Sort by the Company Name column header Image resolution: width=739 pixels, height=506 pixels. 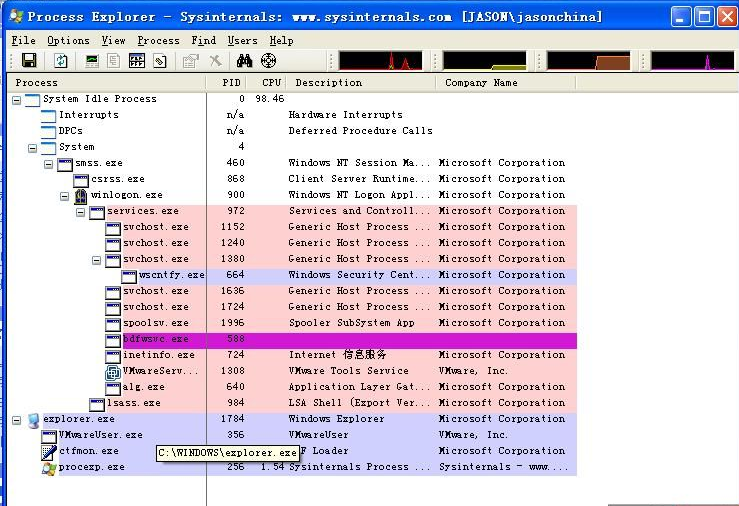pos(506,82)
